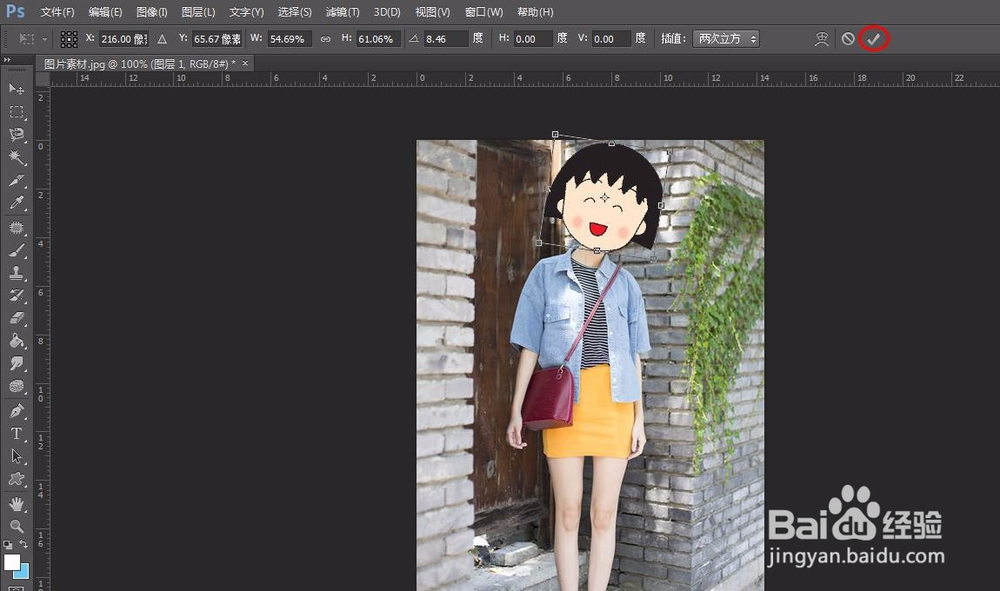Screen dimensions: 1000x591
Task: Select the Zoom tool
Action: (17, 526)
